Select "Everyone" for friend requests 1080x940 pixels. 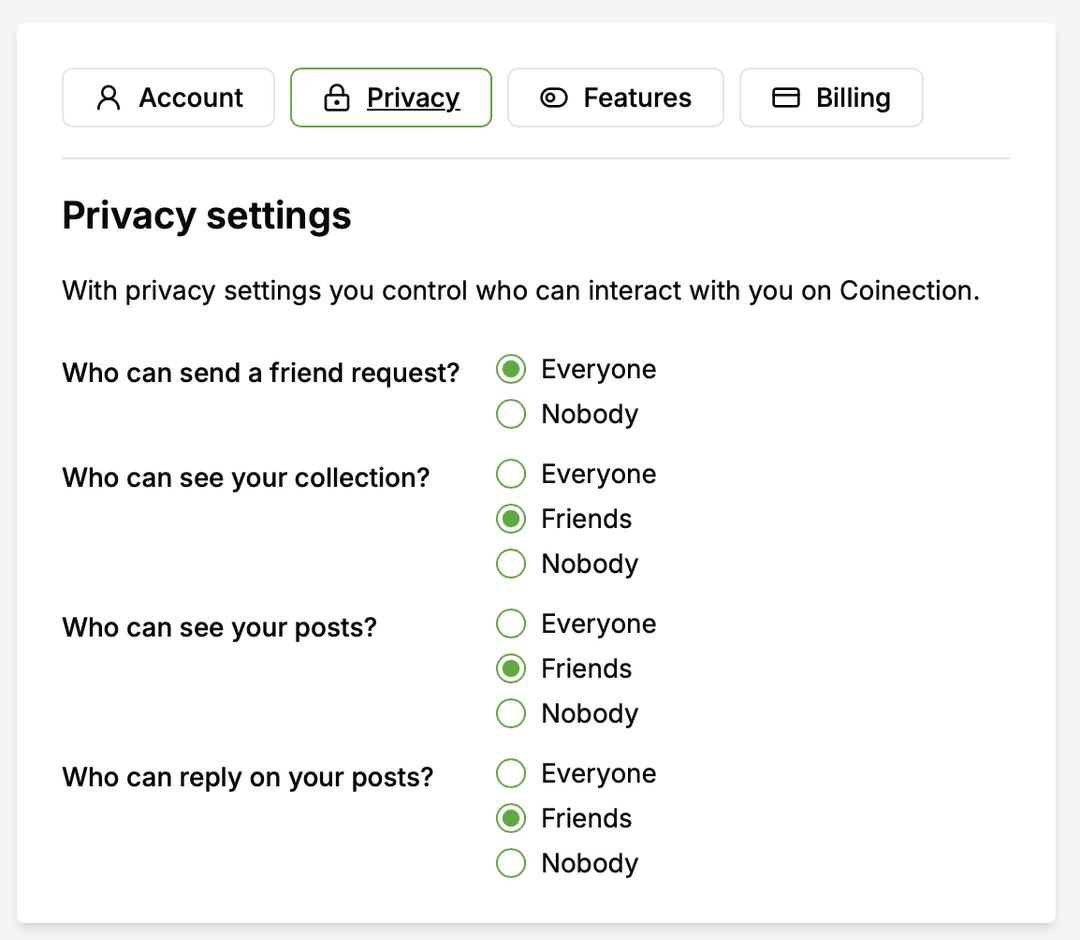(x=511, y=368)
